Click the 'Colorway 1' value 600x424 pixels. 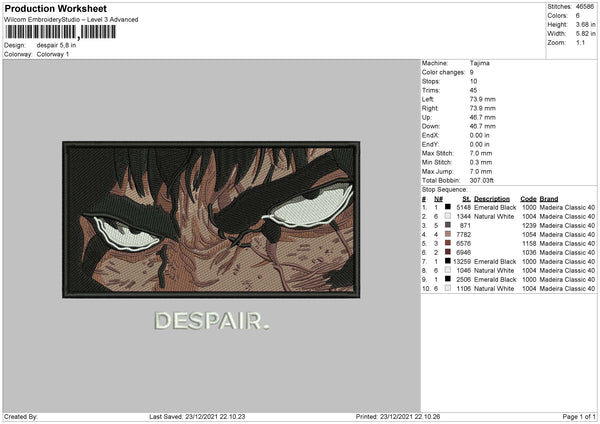(x=53, y=54)
